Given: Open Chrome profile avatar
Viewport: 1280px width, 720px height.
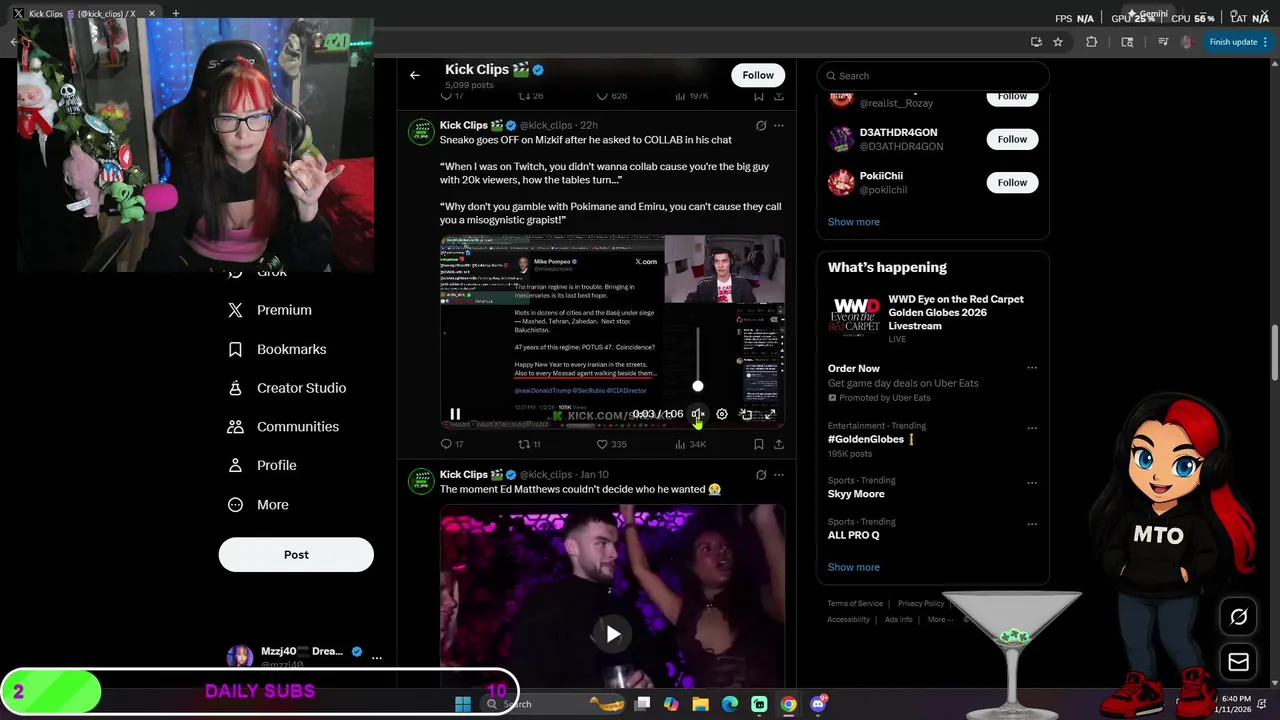Looking at the screenshot, I should point(1187,42).
